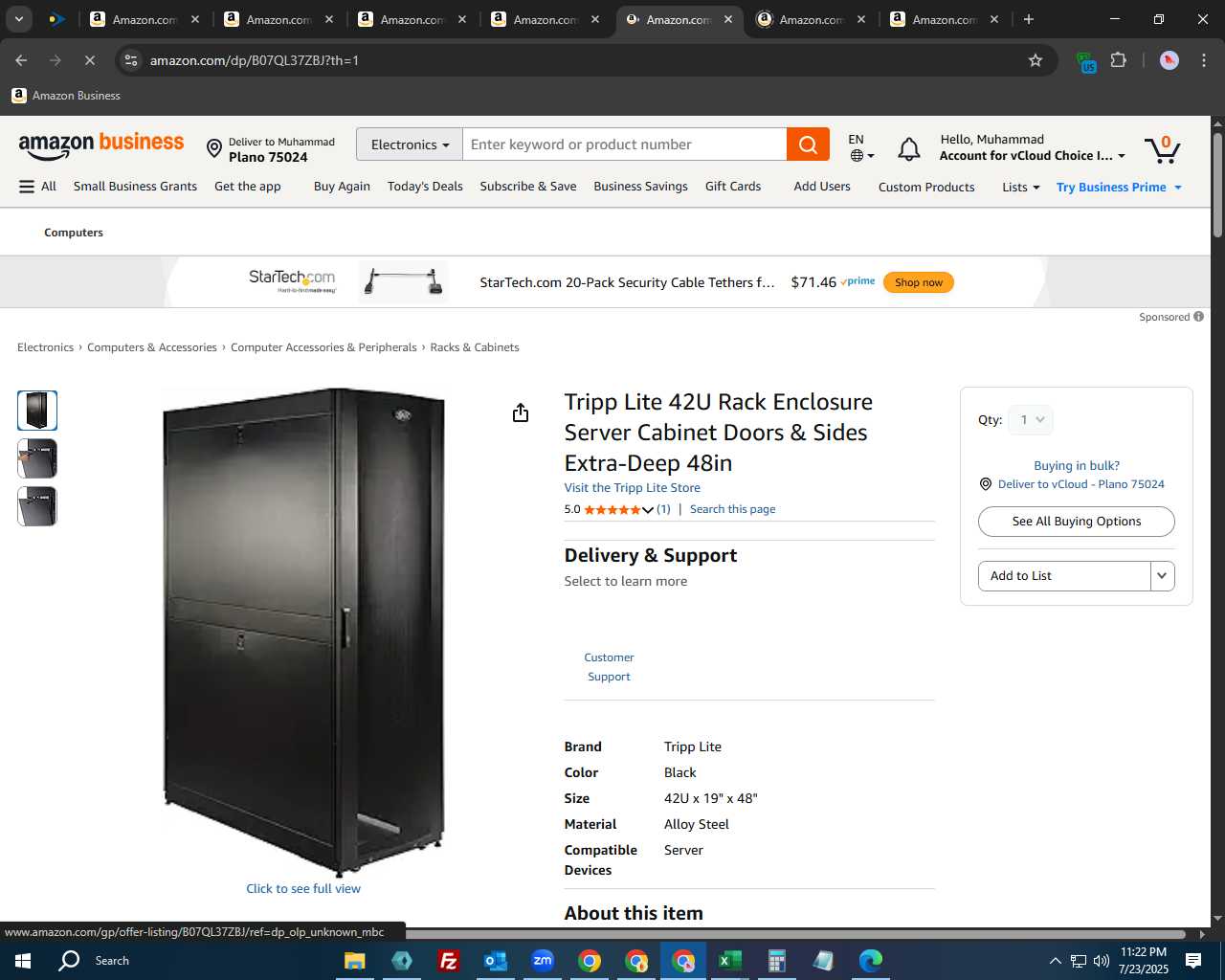Click Racks & Cabinets breadcrumb

pos(475,347)
